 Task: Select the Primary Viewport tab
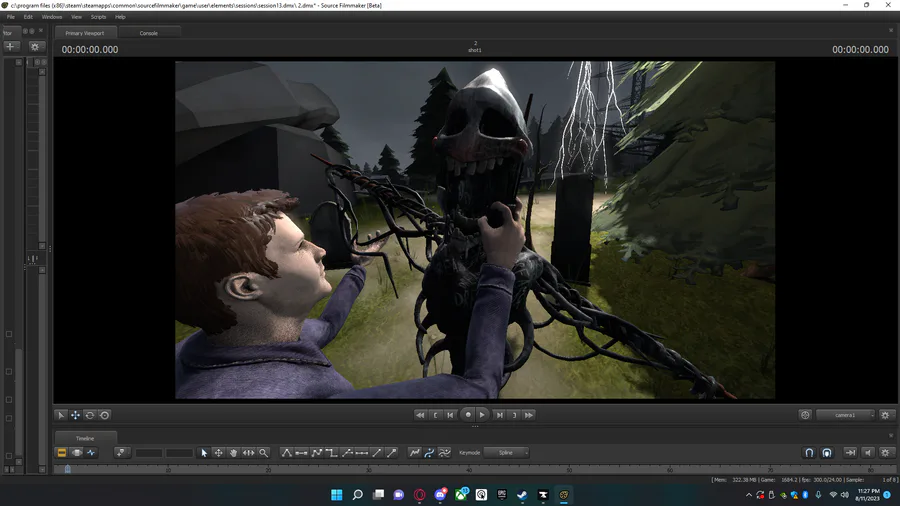85,33
